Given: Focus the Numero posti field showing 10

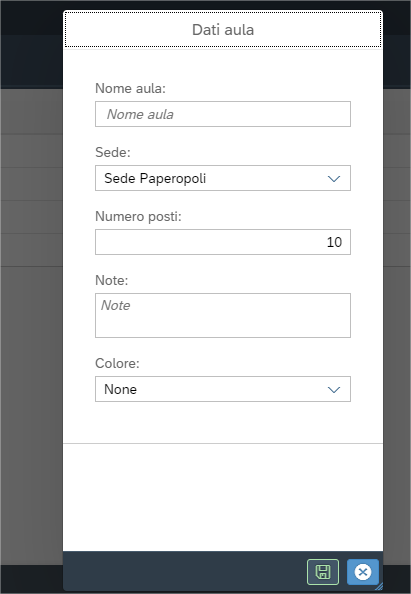Looking at the screenshot, I should tap(223, 242).
